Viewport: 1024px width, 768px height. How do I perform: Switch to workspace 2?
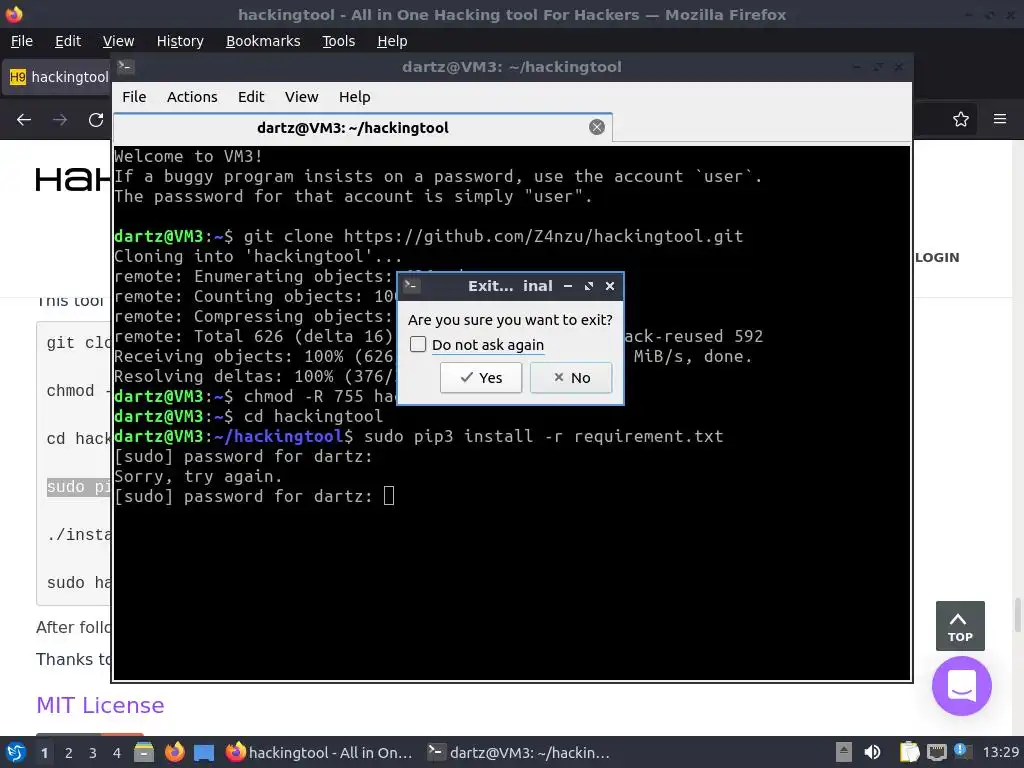tap(69, 753)
